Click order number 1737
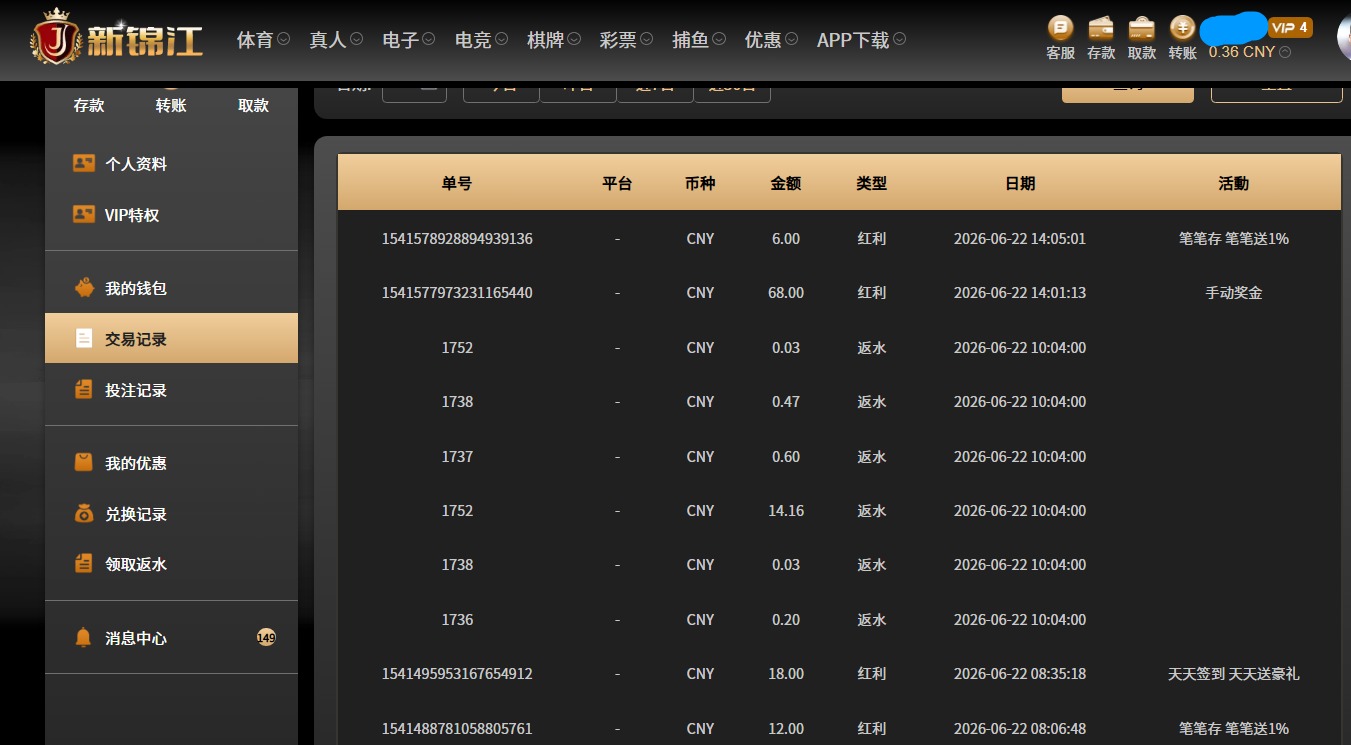 point(457,456)
